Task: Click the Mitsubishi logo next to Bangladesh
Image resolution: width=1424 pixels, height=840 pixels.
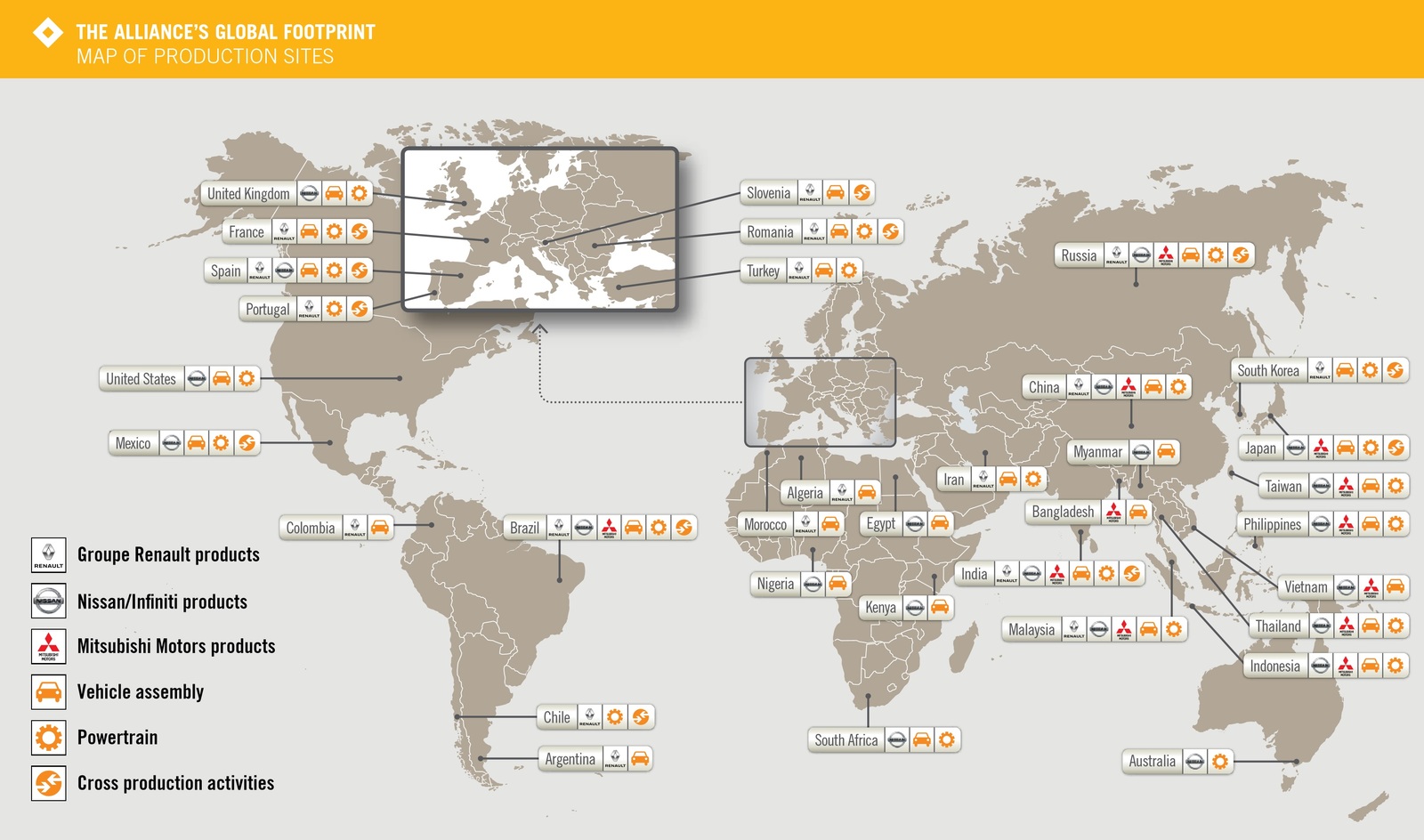Action: pos(1113,512)
